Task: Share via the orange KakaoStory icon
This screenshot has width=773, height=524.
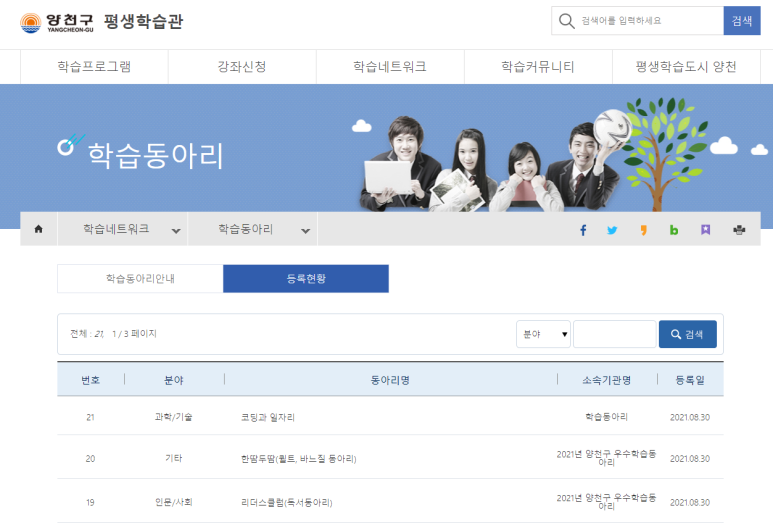Action: pyautogui.click(x=643, y=230)
